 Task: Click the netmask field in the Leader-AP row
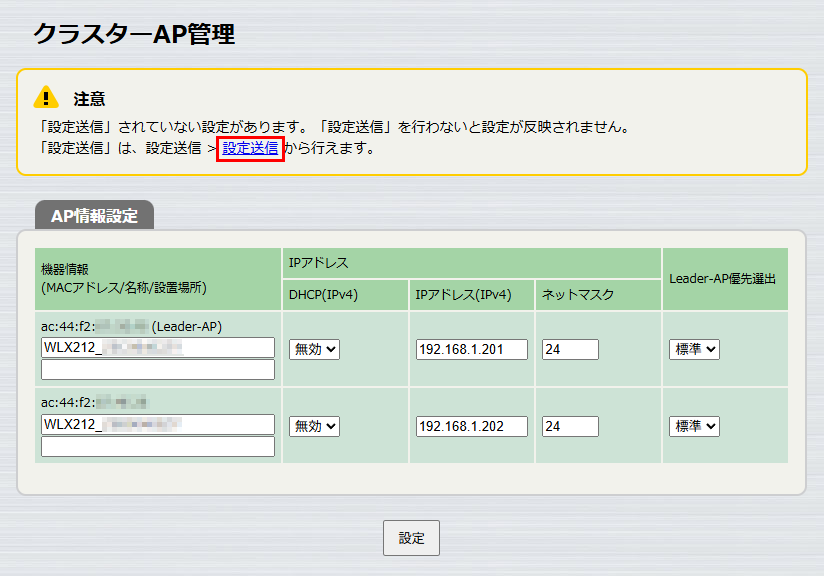tap(569, 349)
